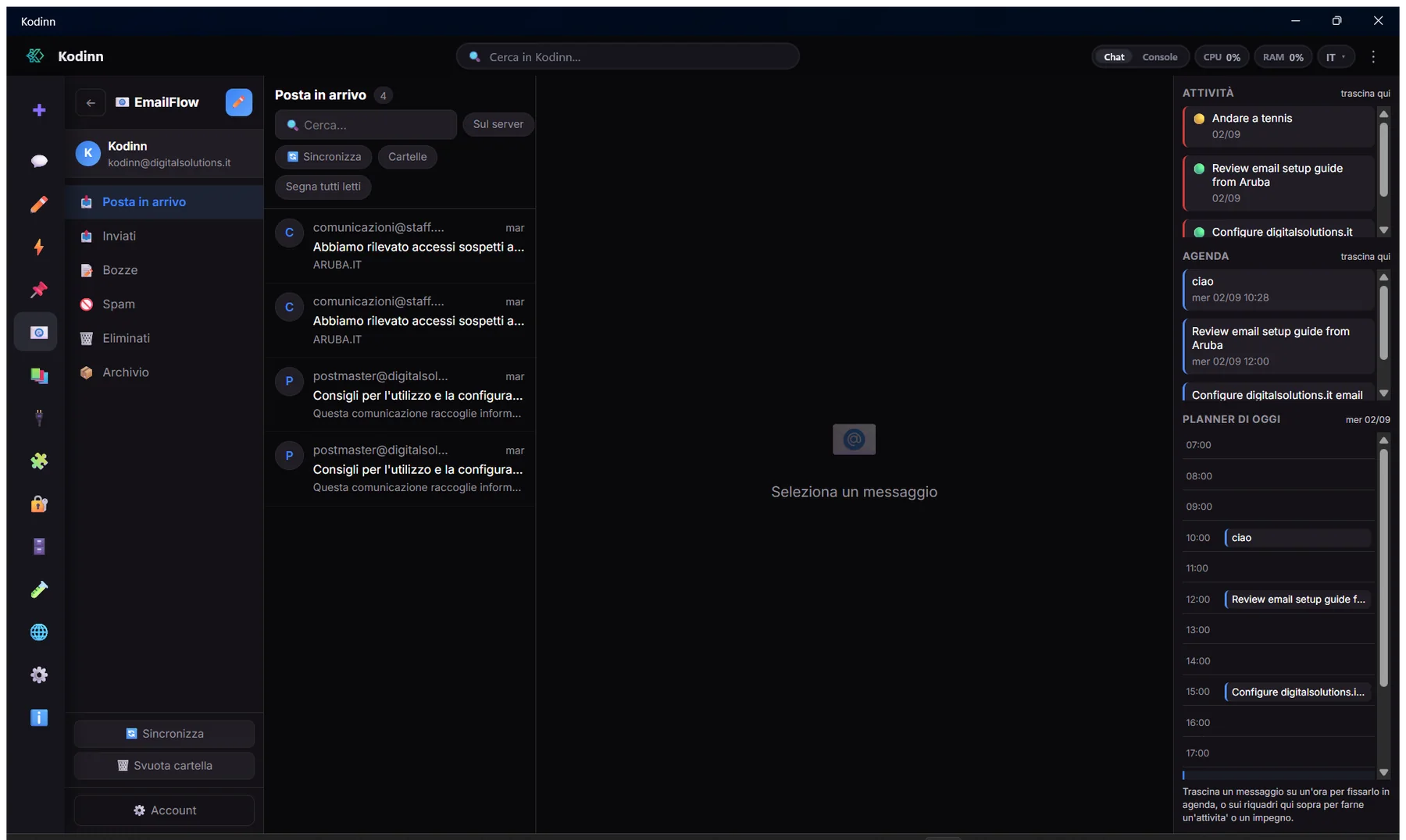Click bottom Sincronizza button in folder panel
This screenshot has width=1406, height=840.
164,733
